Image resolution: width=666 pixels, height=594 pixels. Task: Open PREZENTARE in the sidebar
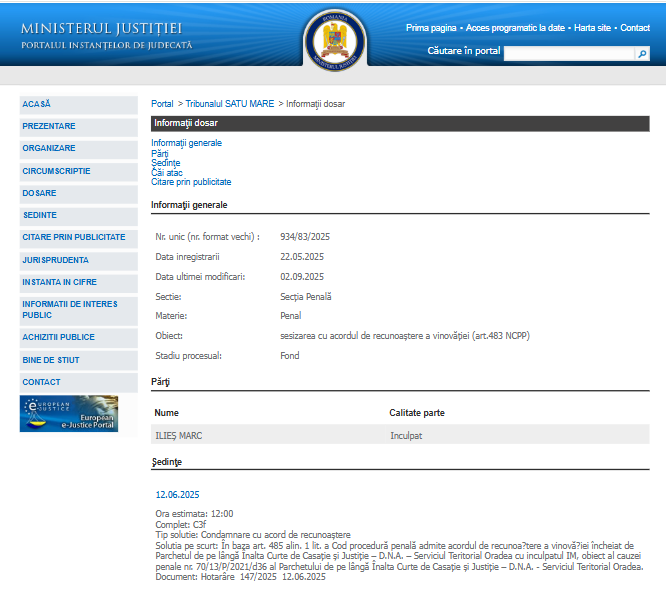click(49, 126)
